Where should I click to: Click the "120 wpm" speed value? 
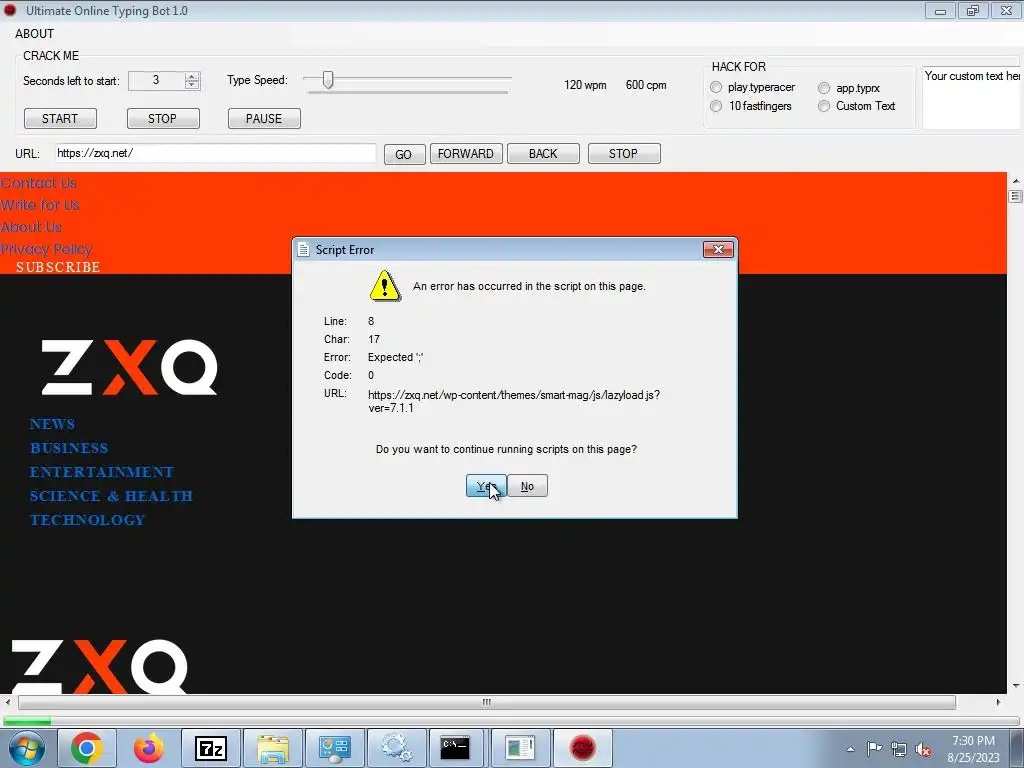click(x=585, y=86)
